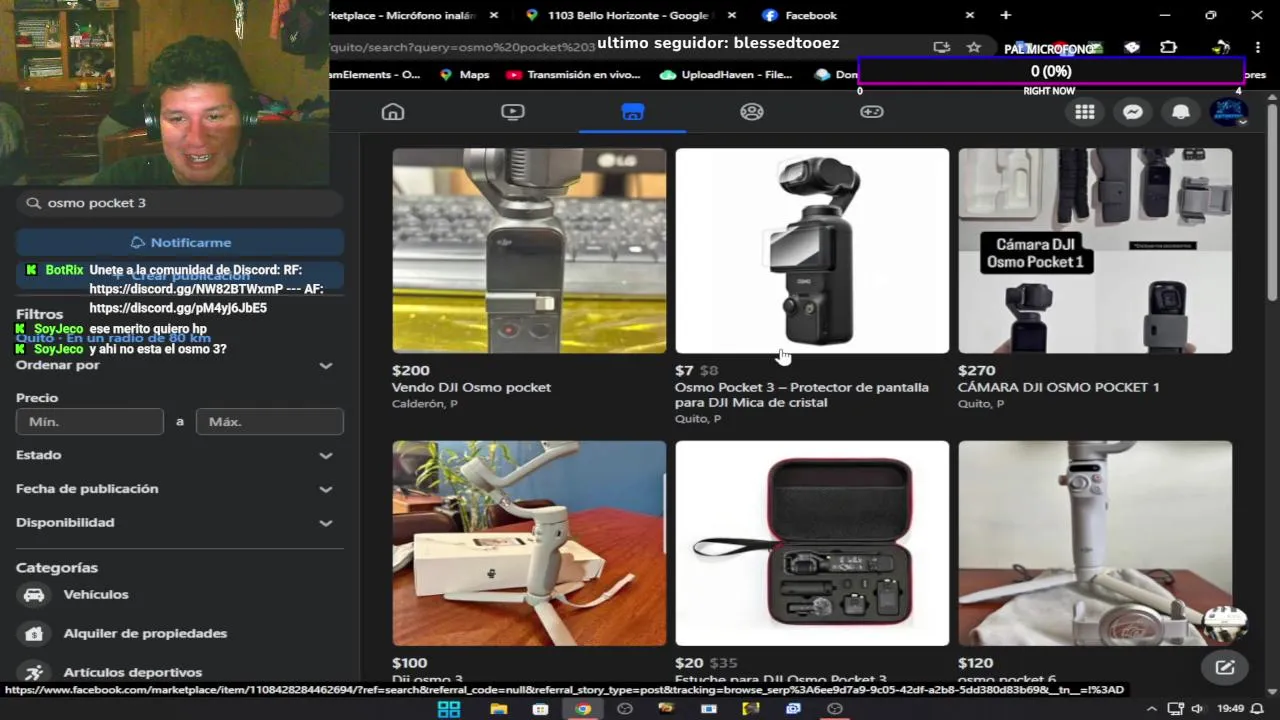Open the $7 screen protector listing image
1280x720 pixels.
tap(812, 251)
